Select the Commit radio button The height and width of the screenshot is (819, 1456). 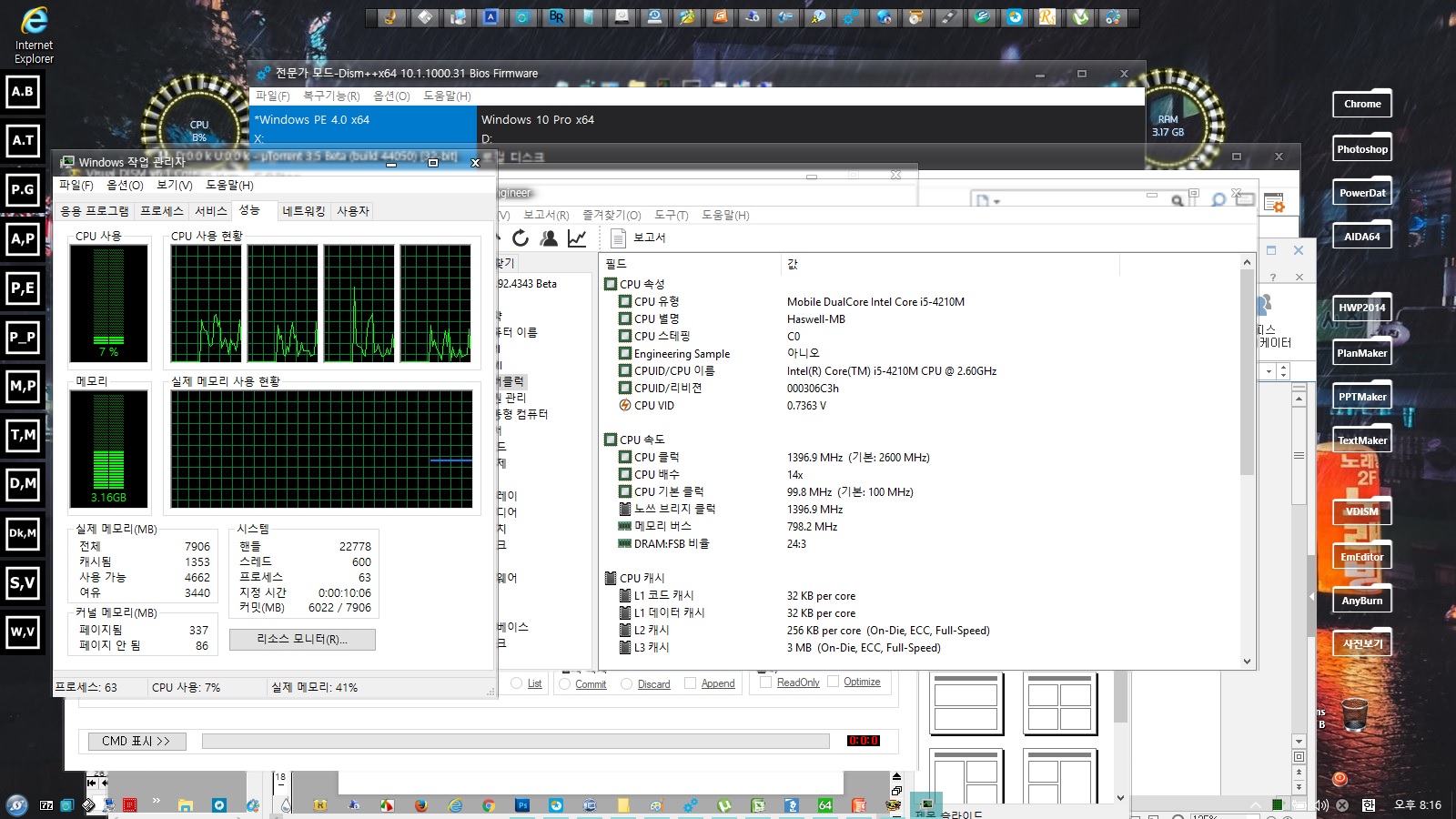coord(565,683)
